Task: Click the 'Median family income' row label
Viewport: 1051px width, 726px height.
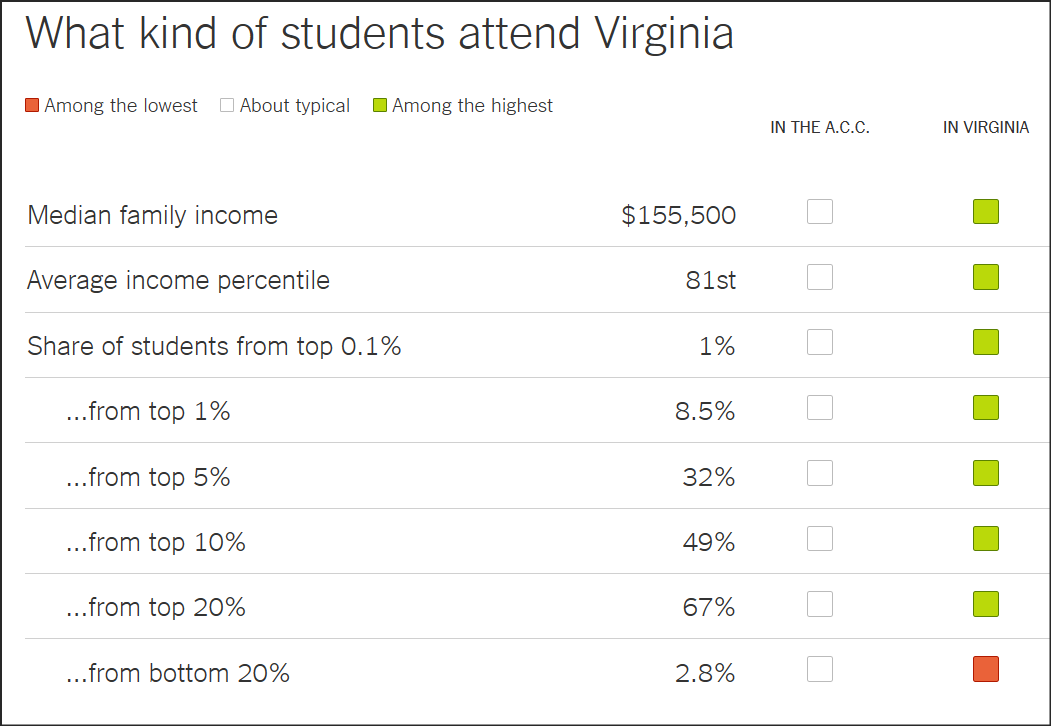Action: click(152, 215)
